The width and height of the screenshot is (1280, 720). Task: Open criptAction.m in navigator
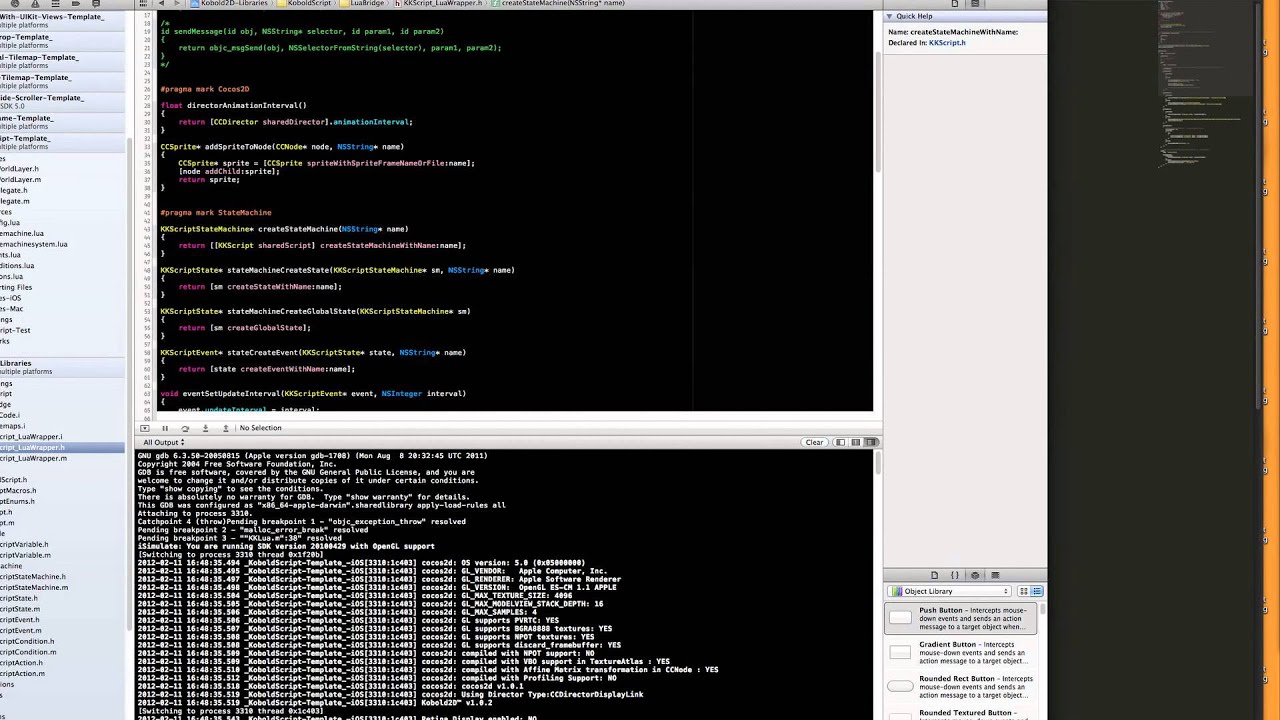(22, 673)
